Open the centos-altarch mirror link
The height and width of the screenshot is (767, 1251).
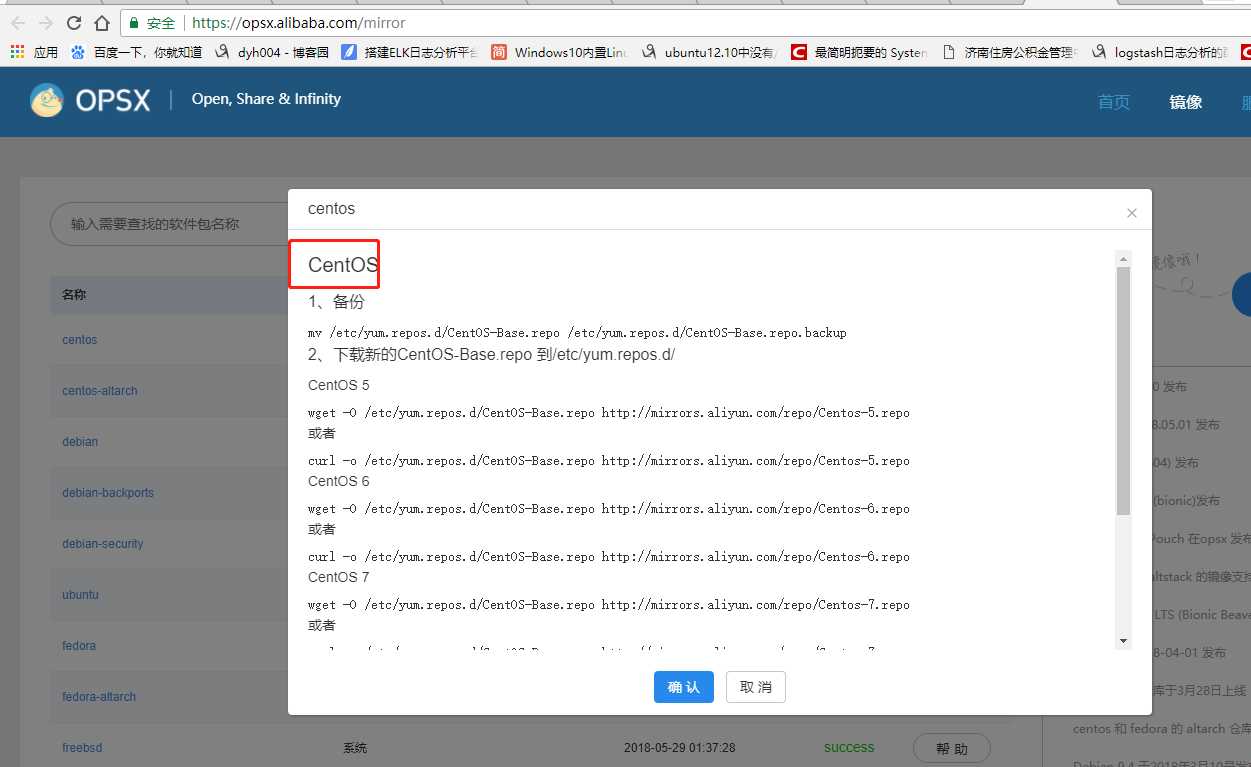coord(100,391)
